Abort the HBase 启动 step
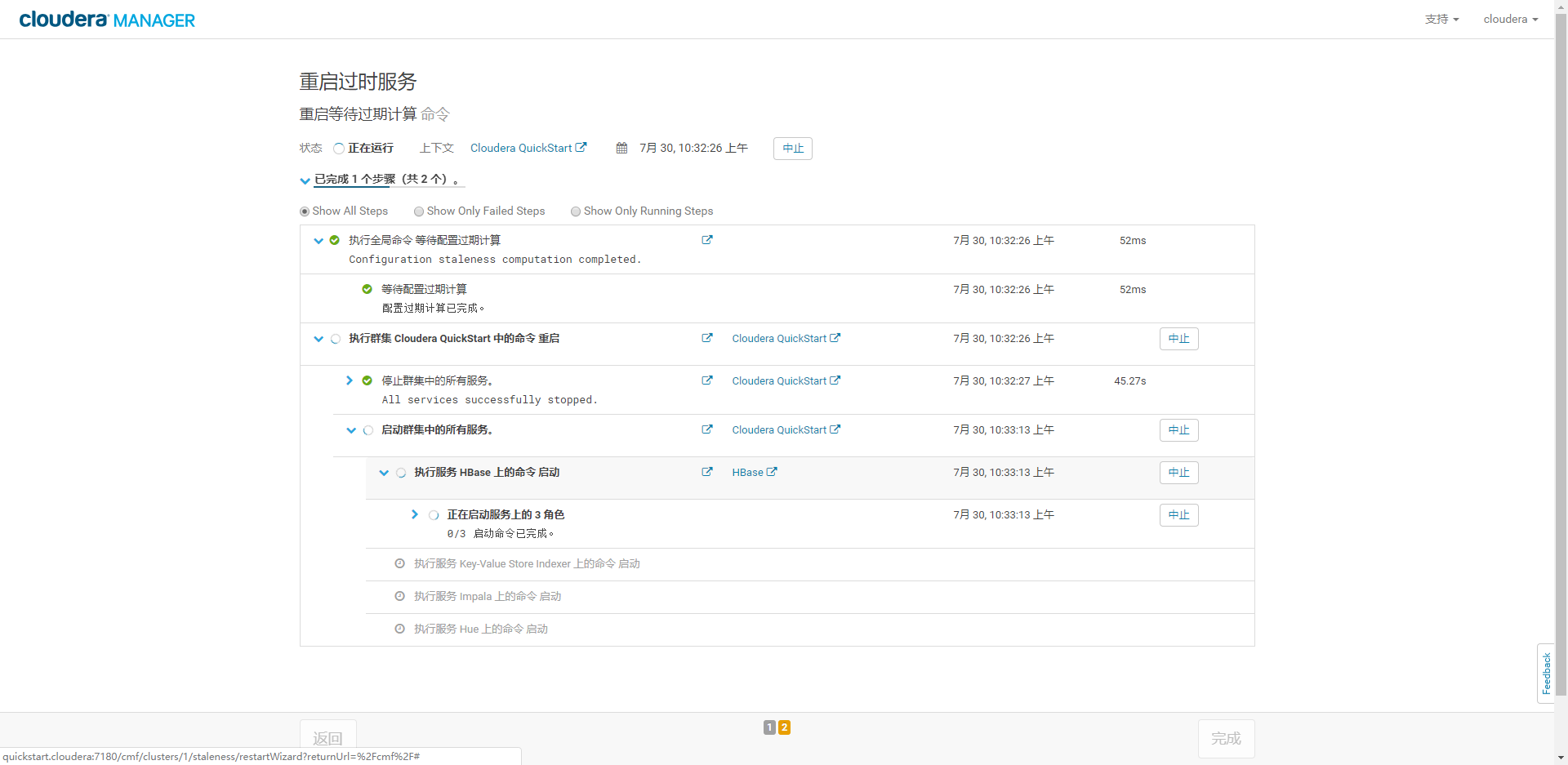This screenshot has height=765, width=1568. [x=1179, y=473]
